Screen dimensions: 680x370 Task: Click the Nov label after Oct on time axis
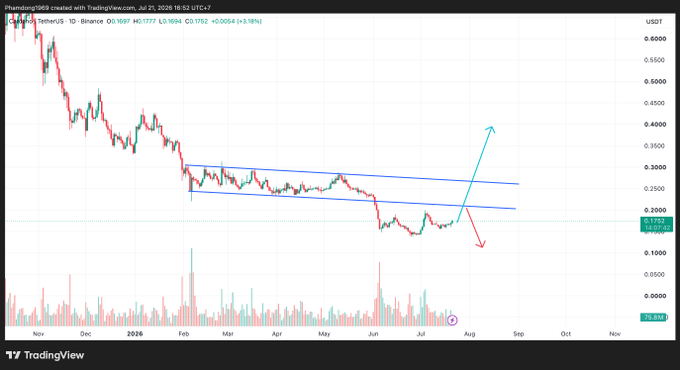615,334
